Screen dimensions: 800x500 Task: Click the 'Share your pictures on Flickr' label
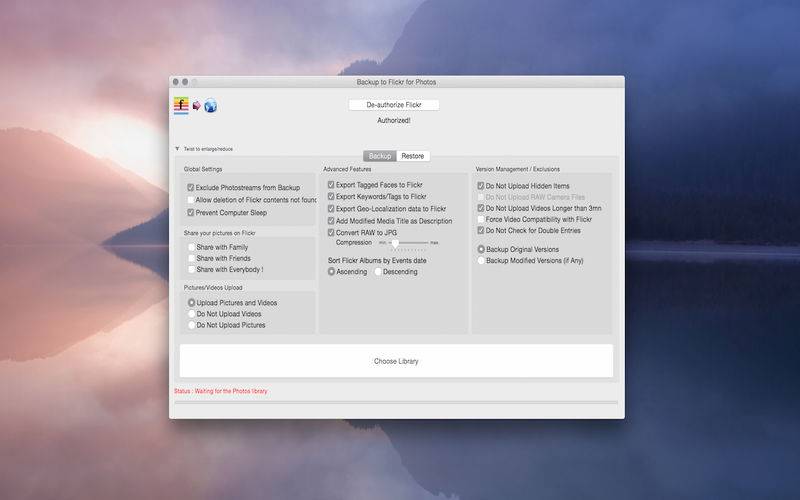point(219,233)
